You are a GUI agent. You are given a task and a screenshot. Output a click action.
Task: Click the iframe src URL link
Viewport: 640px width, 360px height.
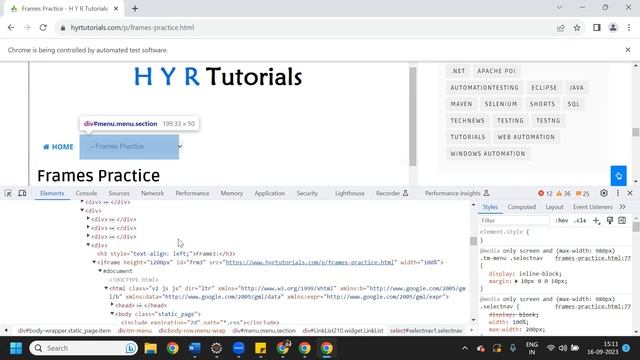click(310, 262)
